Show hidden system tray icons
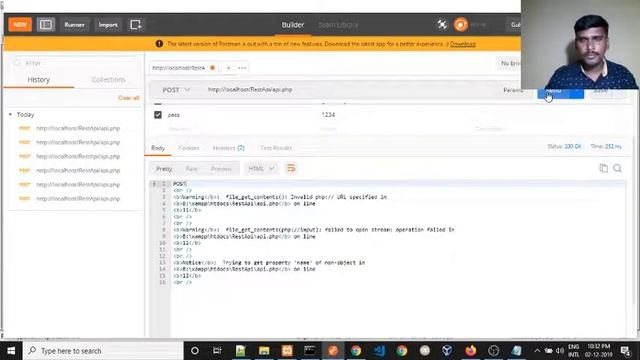This screenshot has height=360, width=640. tap(537, 351)
